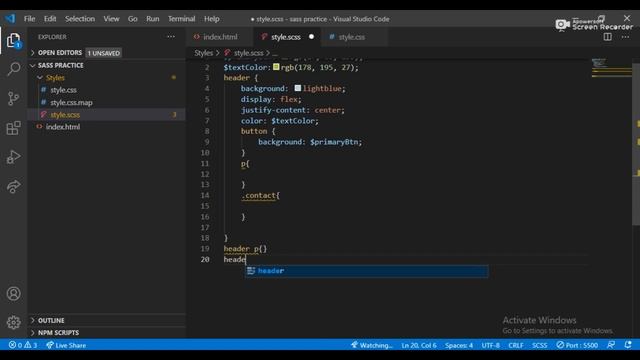Open the Extensions view icon
The height and width of the screenshot is (360, 640).
(x=13, y=128)
